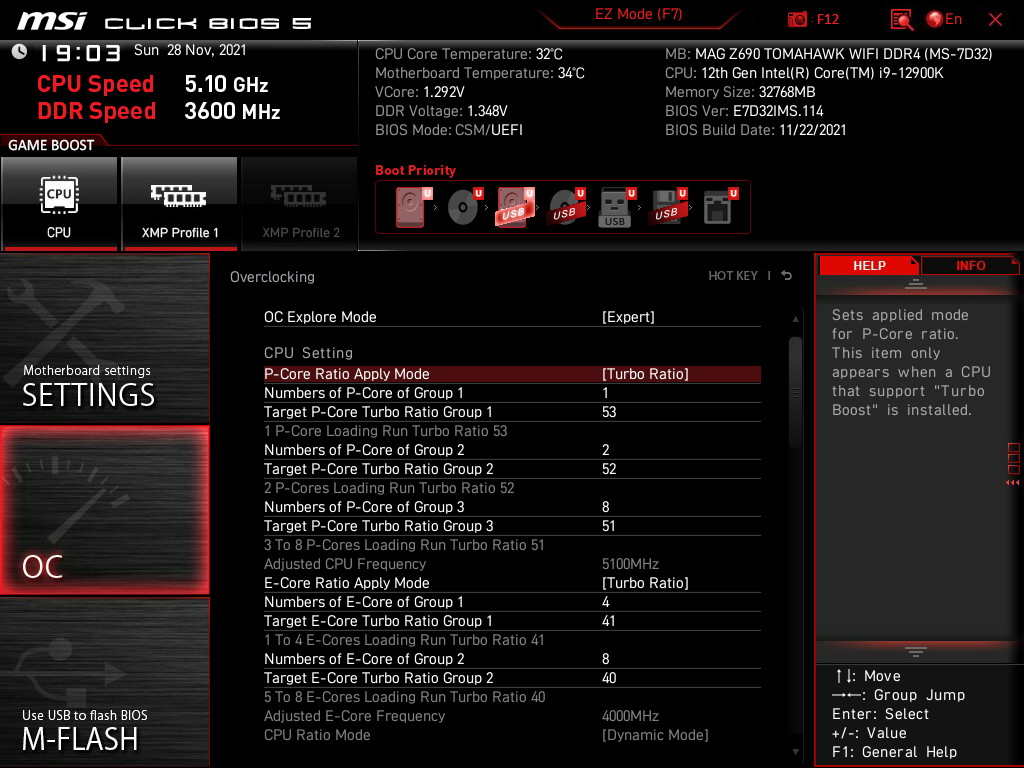Click the MSI Click BIOS 5 logo
Viewport: 1024px width, 768px height.
tap(165, 22)
